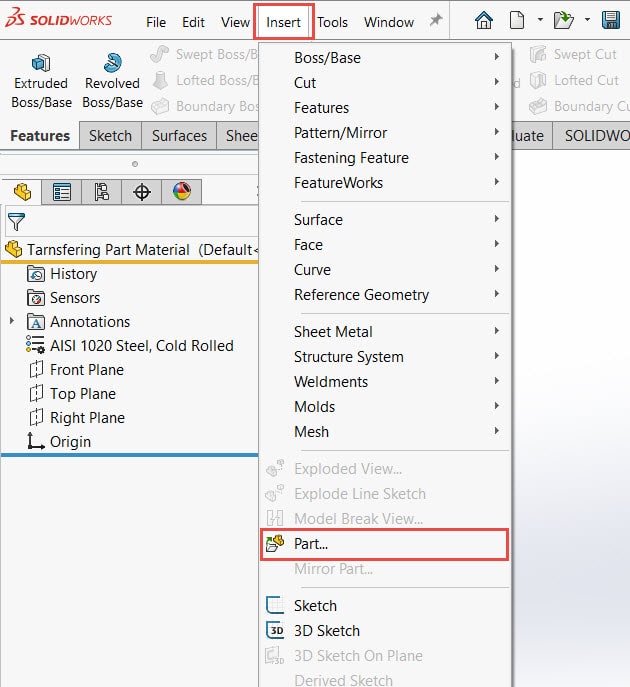
Task: Click the Revolved Boss/Base tool icon
Action: (x=113, y=63)
